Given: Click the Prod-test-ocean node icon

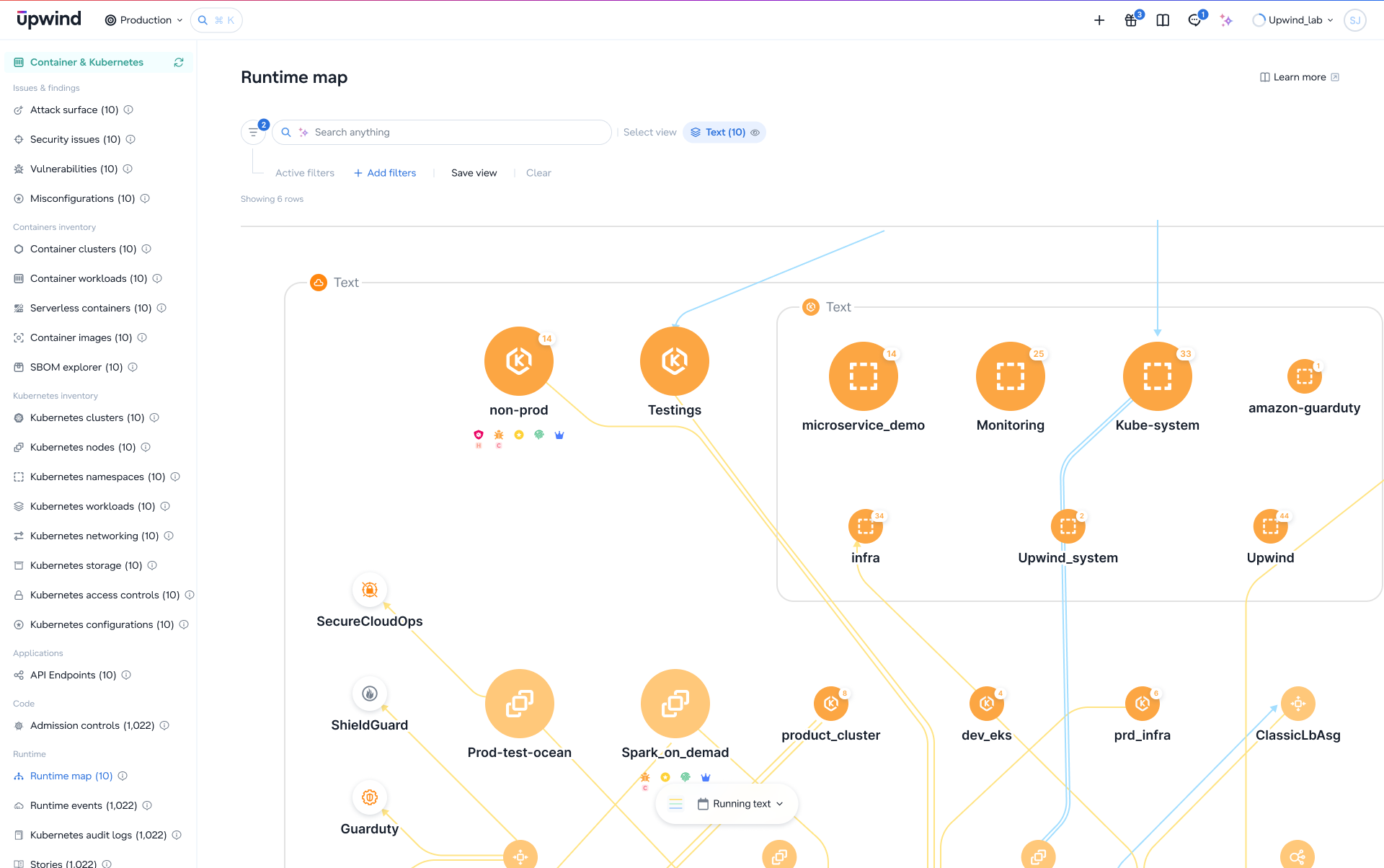Looking at the screenshot, I should 520,704.
